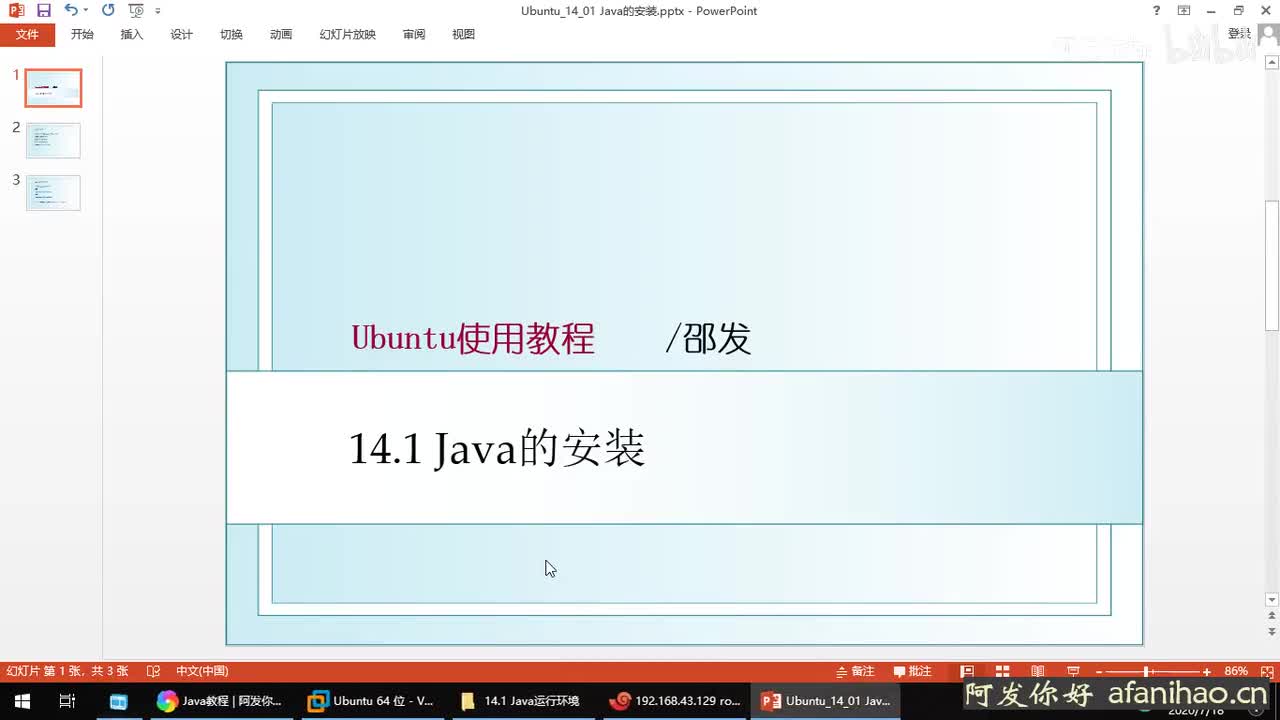The height and width of the screenshot is (720, 1280).
Task: Go to previous slide double-arrow button
Action: 1272,617
